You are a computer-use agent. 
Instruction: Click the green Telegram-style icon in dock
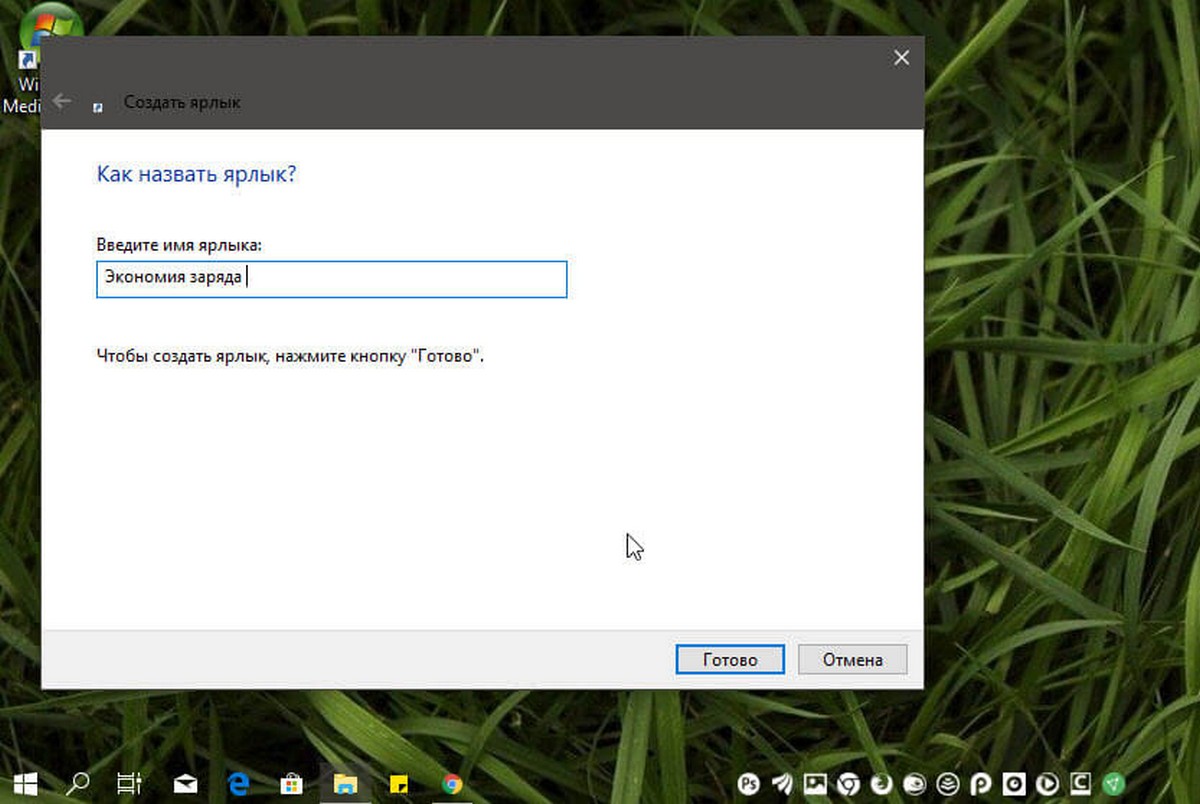point(1114,784)
